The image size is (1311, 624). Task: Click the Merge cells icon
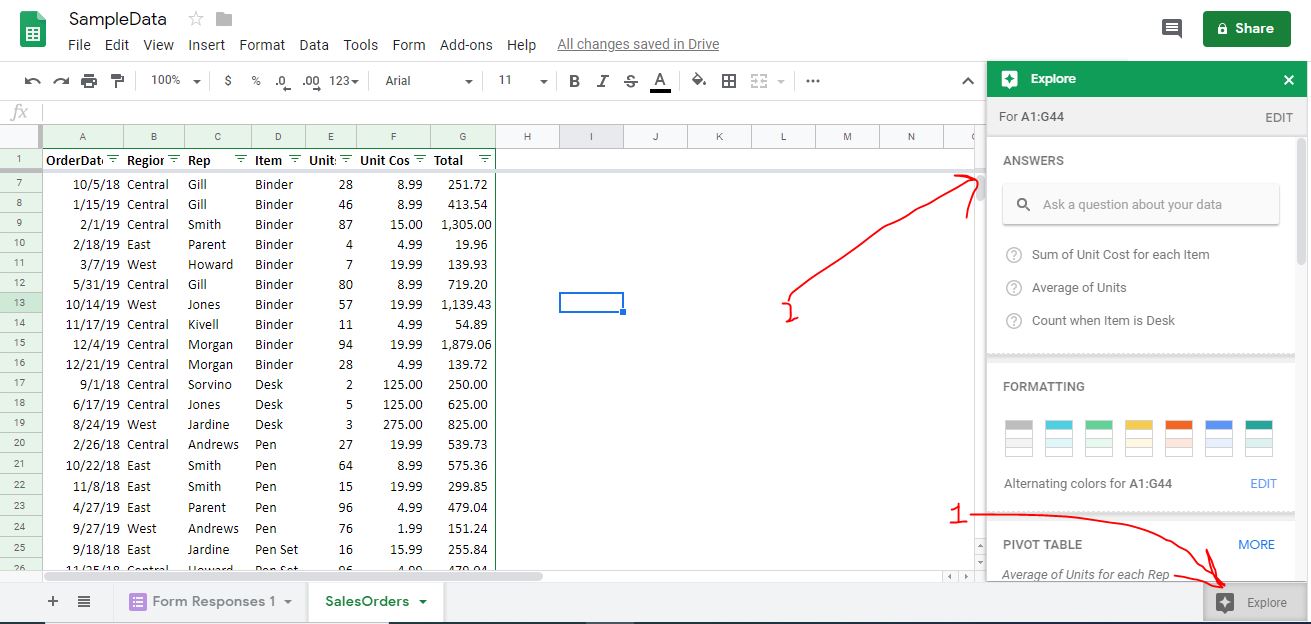tap(757, 81)
